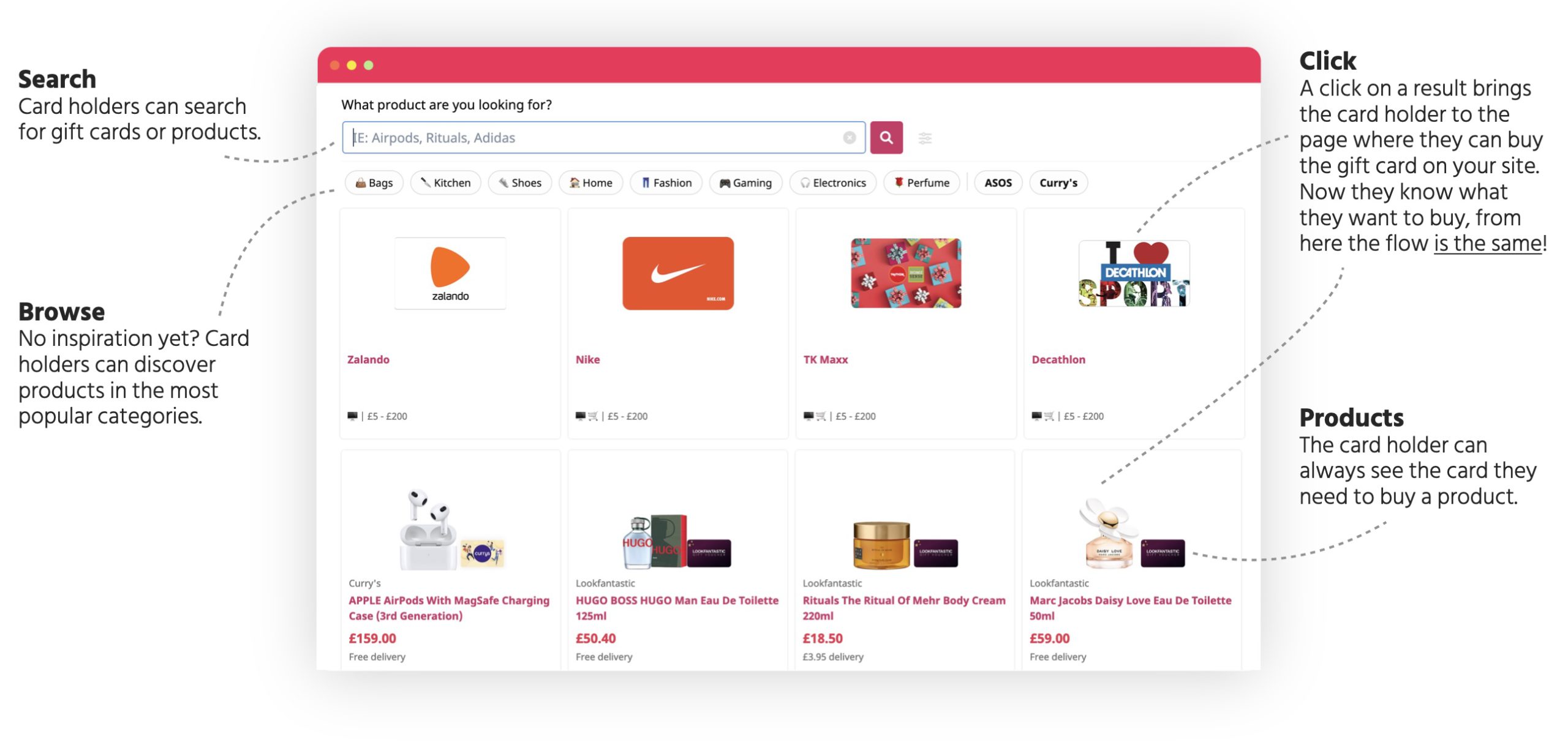
Task: Click the £59.00 price
Action: 1049,638
